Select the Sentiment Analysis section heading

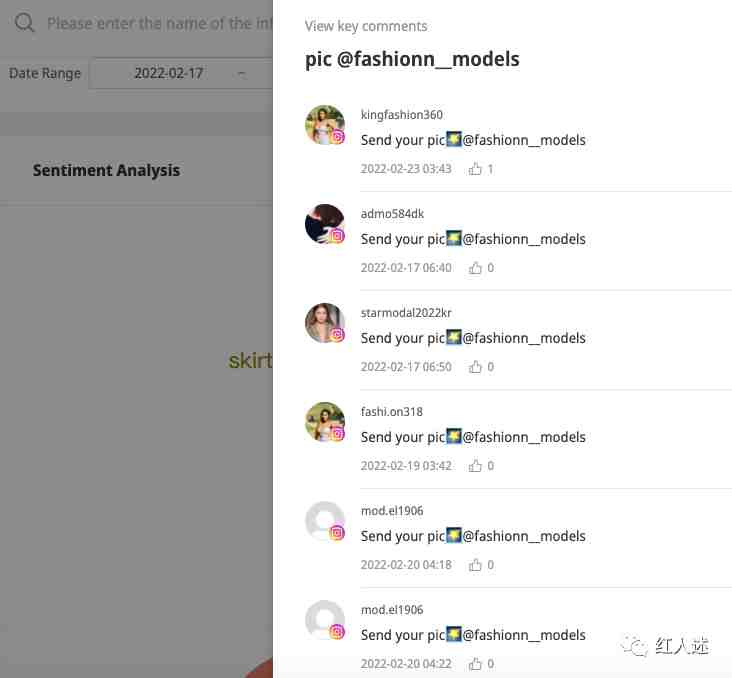coord(106,170)
